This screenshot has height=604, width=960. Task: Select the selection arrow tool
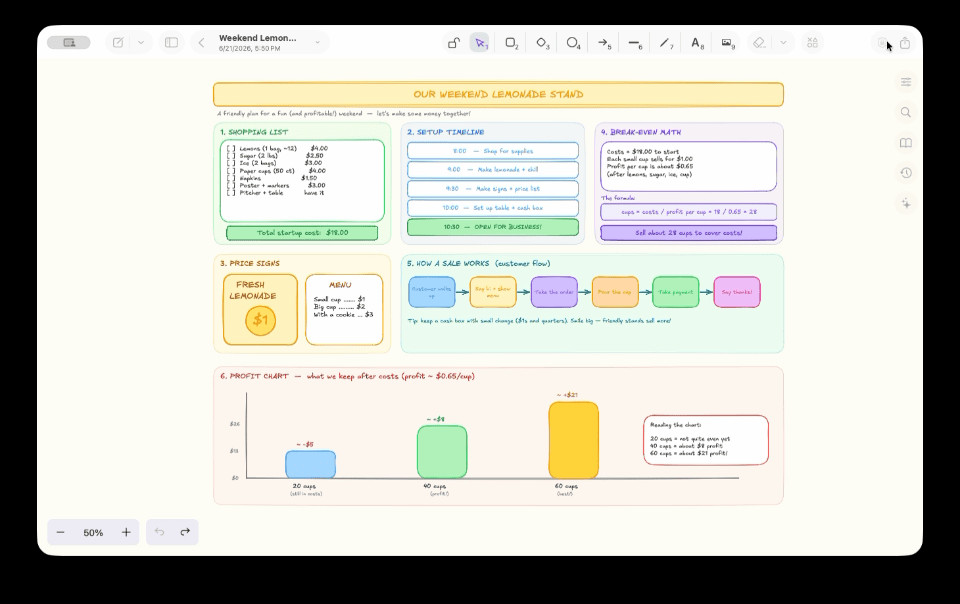pyautogui.click(x=481, y=43)
